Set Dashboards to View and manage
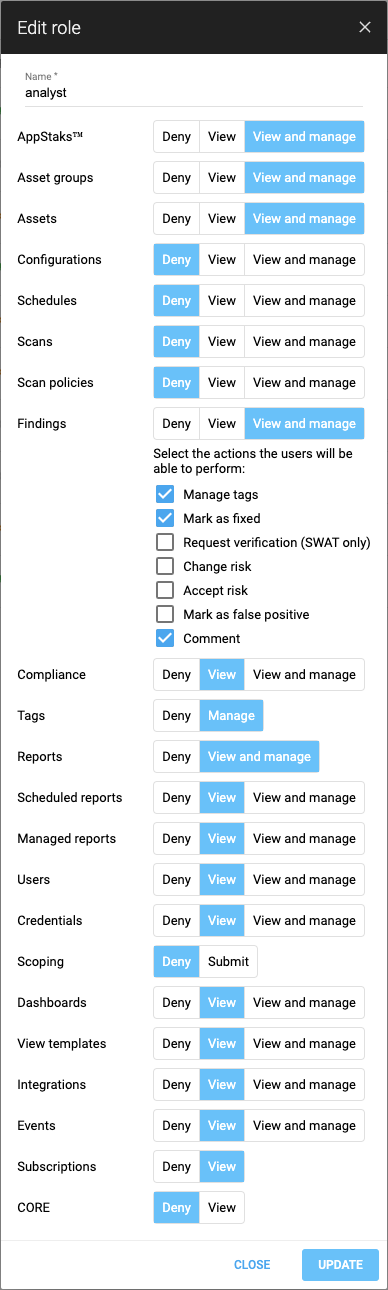388x1290 pixels. point(304,1002)
